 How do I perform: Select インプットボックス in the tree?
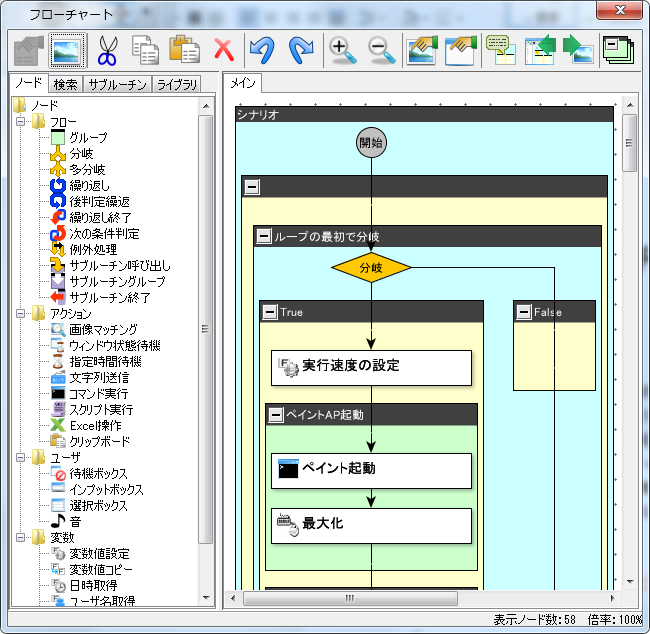pos(106,489)
